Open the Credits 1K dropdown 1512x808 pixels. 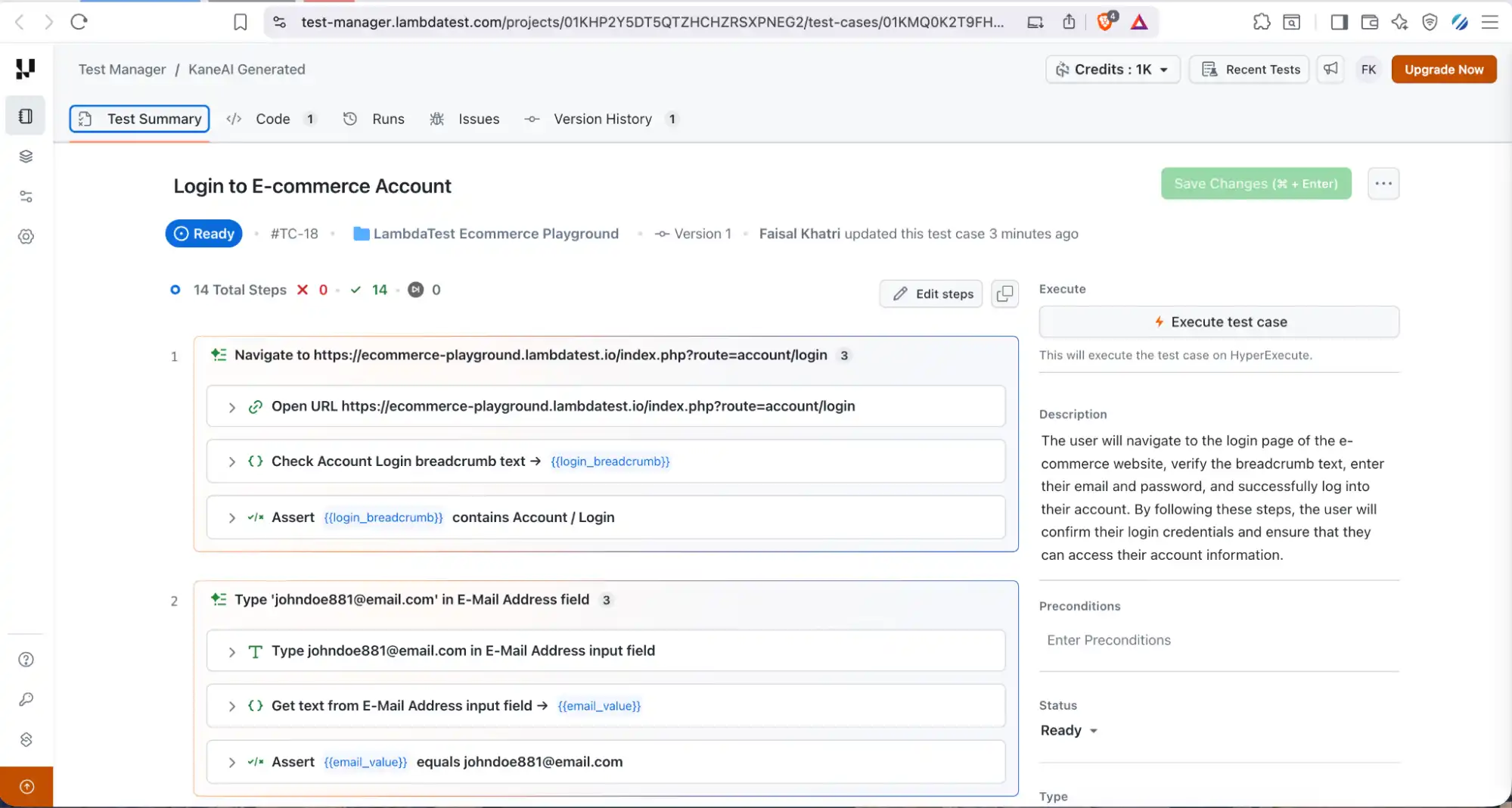coord(1113,69)
